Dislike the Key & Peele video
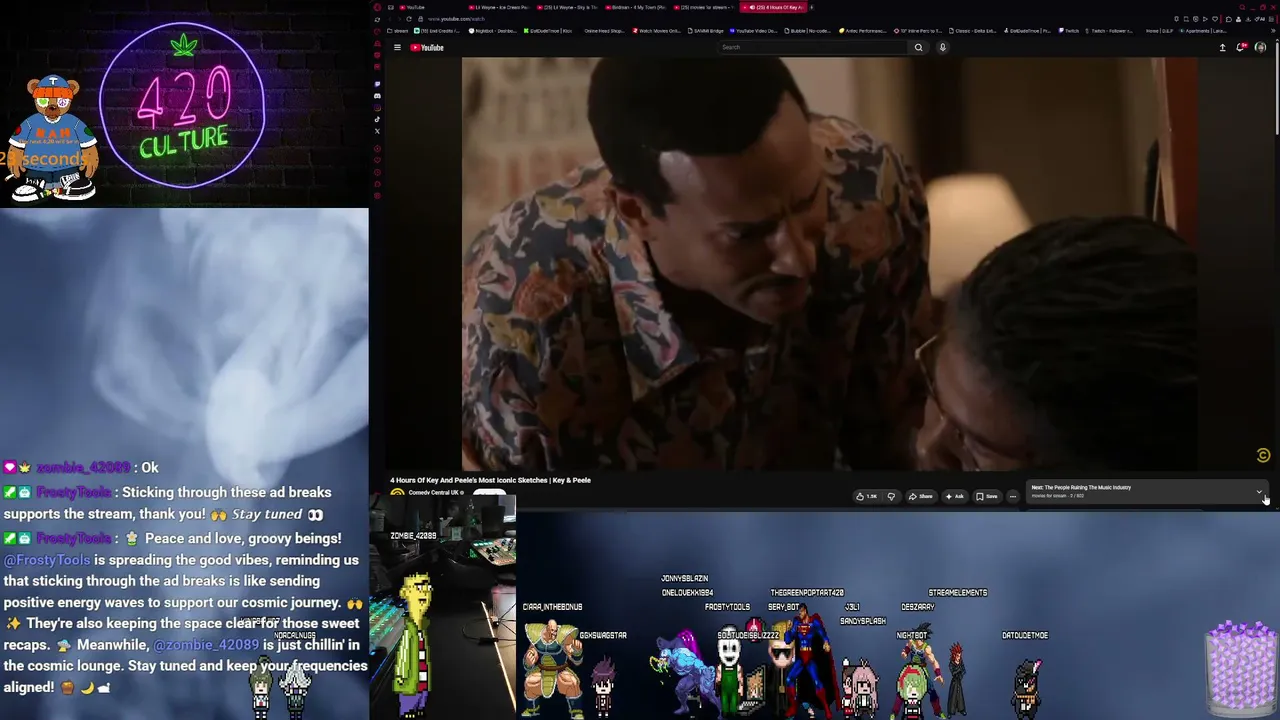This screenshot has height=720, width=1280. (x=891, y=496)
